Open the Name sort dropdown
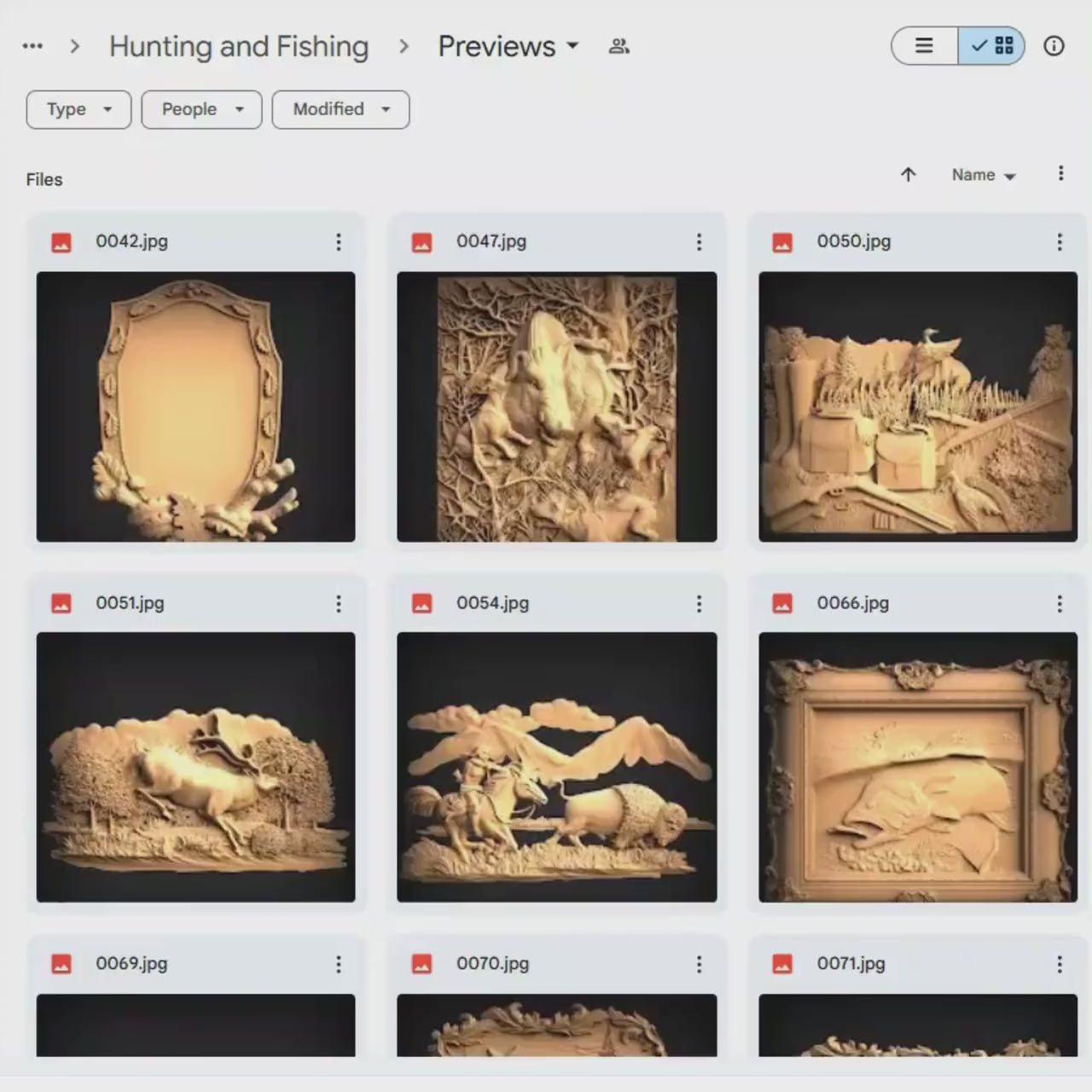Image resolution: width=1092 pixels, height=1092 pixels. point(984,175)
